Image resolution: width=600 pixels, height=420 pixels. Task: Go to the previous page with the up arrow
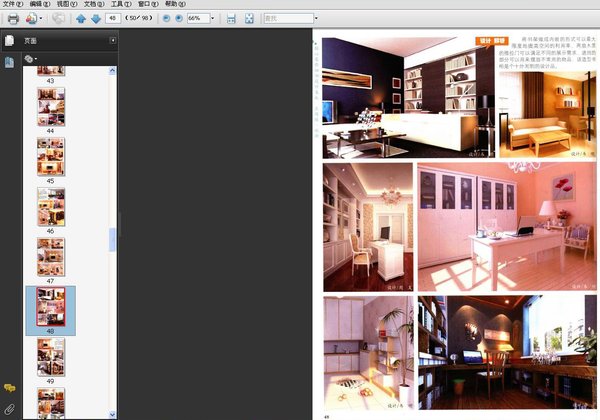pyautogui.click(x=81, y=18)
